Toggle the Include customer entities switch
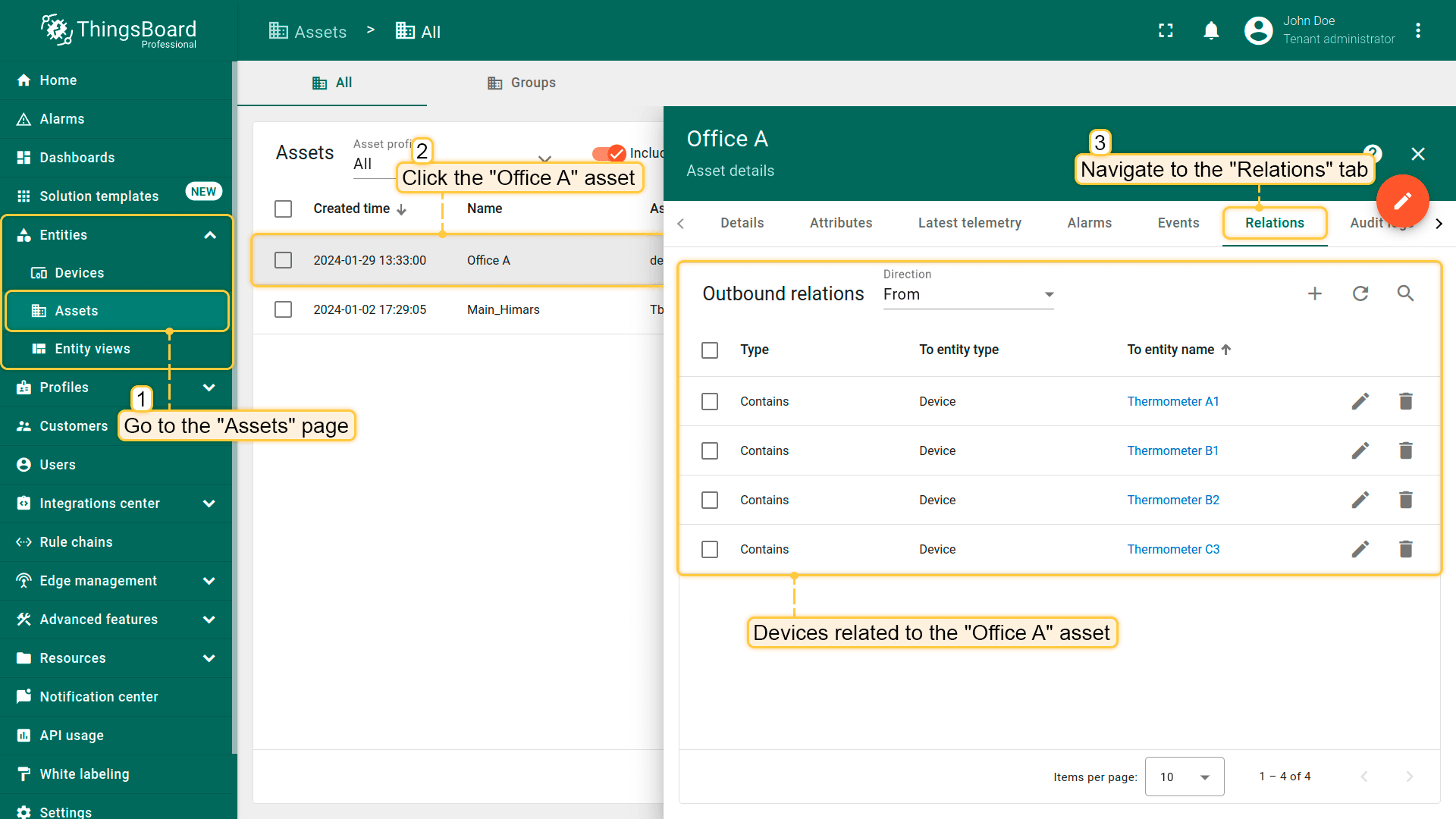Viewport: 1456px width, 819px height. coord(609,153)
